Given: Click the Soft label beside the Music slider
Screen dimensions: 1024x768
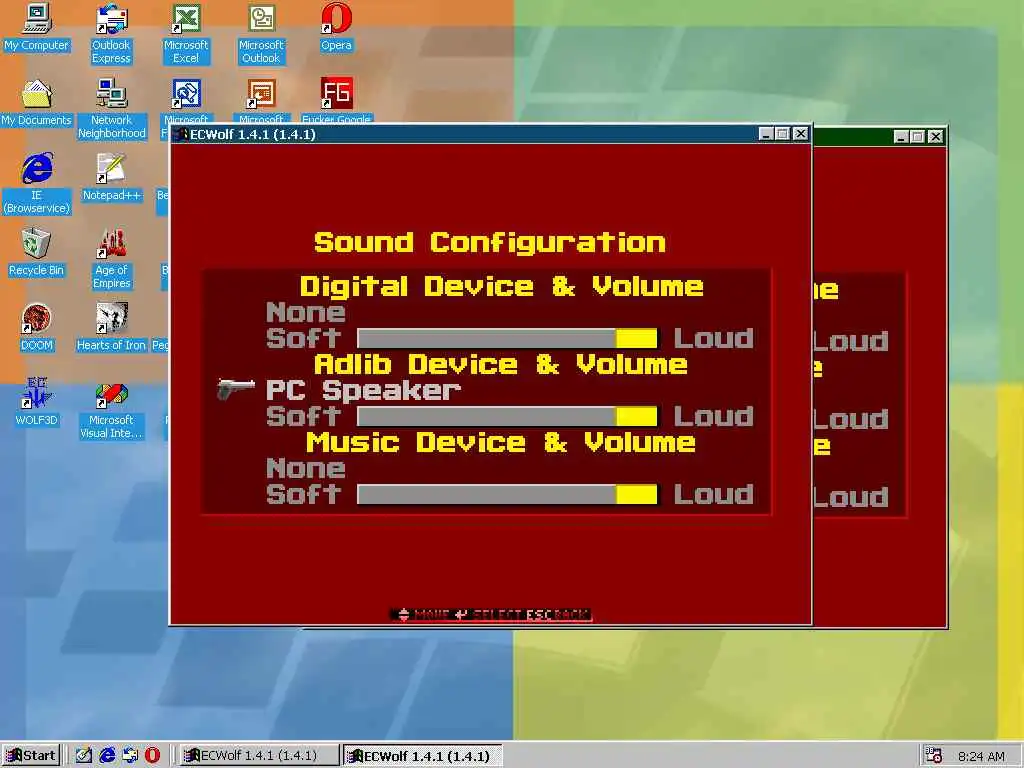Looking at the screenshot, I should tap(304, 494).
